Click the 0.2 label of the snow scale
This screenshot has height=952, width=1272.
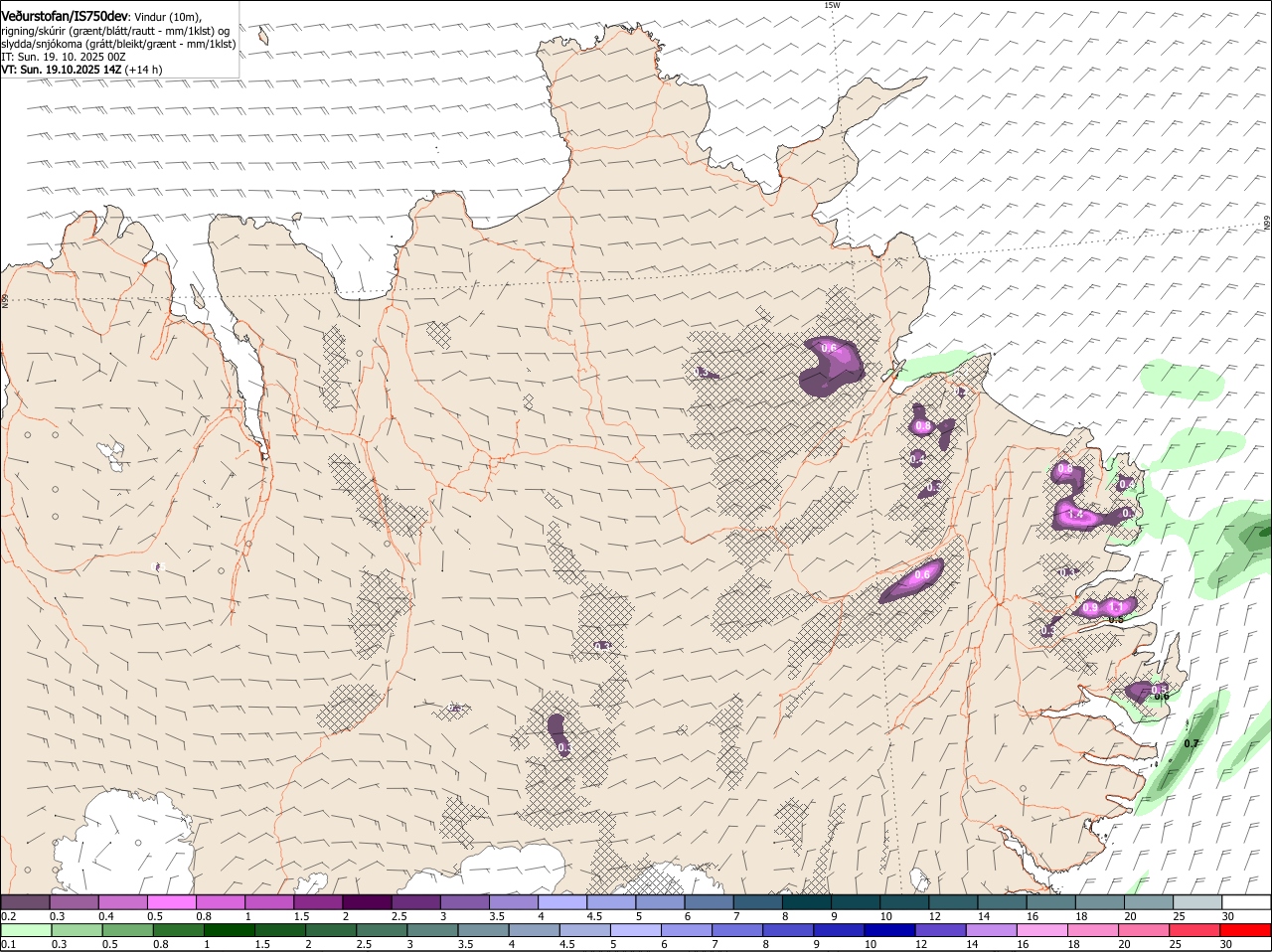tap(8, 916)
